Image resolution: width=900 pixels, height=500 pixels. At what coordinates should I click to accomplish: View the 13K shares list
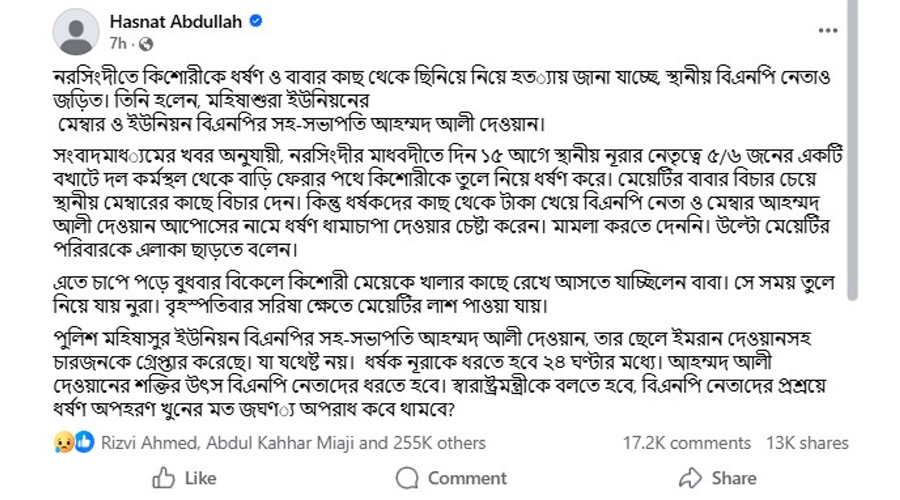(807, 442)
